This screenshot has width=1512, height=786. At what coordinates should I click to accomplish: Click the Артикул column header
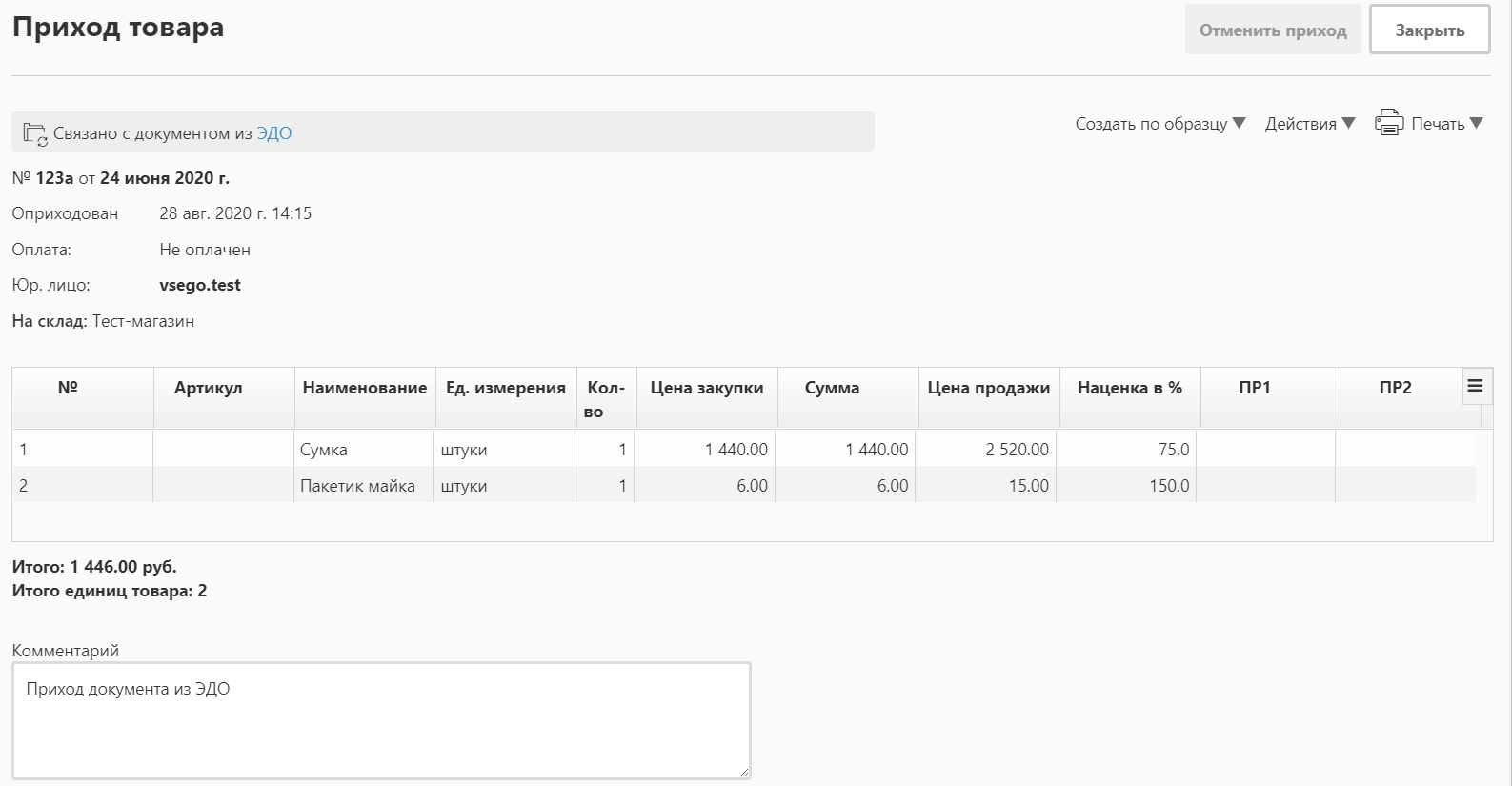point(224,398)
